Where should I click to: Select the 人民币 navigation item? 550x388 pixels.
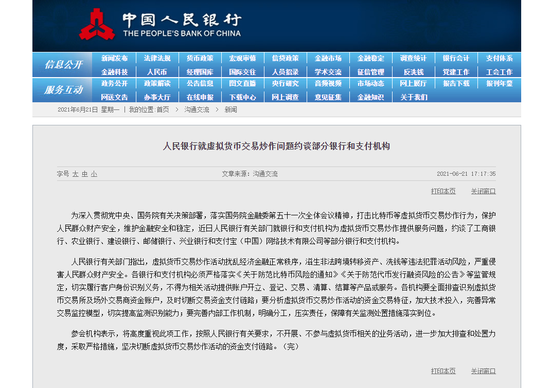tap(157, 72)
